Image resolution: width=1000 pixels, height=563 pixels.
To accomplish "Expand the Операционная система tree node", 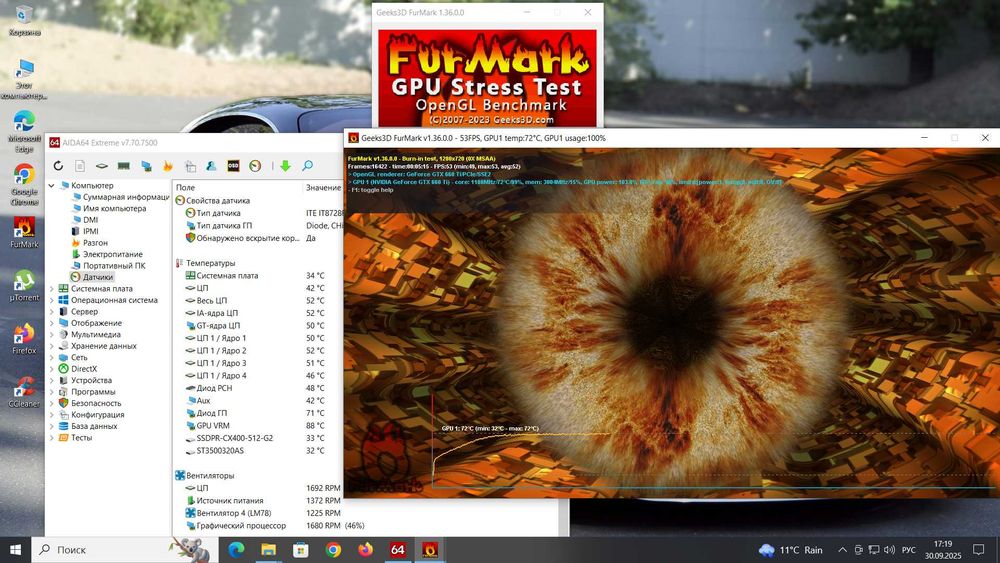I will click(52, 300).
